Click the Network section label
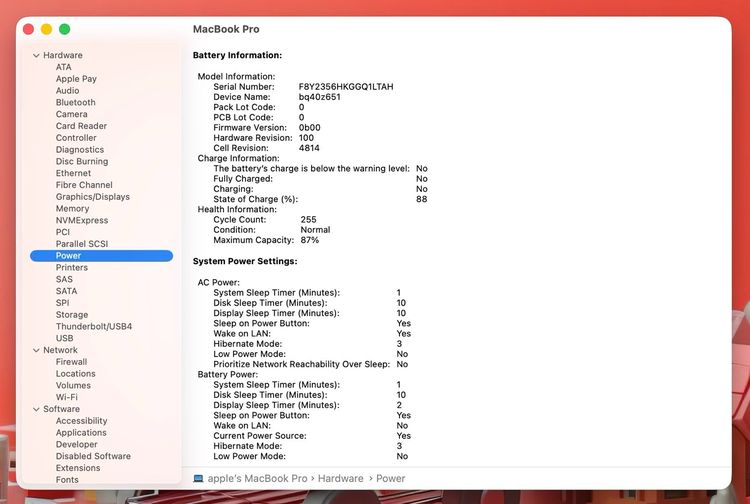Viewport: 750px width, 504px height. pyautogui.click(x=60, y=350)
